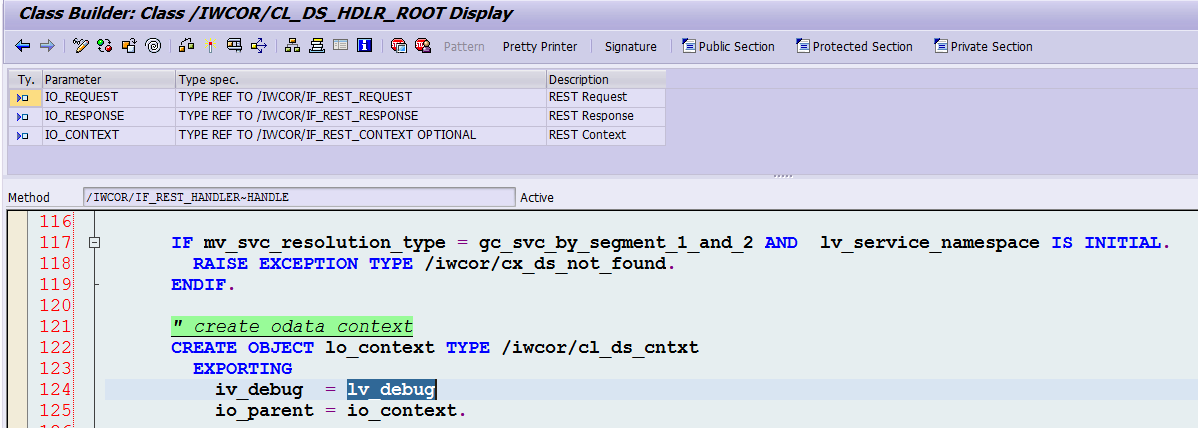This screenshot has width=1198, height=428.
Task: Click type spec /IWCOR/IF_REST_REQUEST cell
Action: [x=361, y=97]
